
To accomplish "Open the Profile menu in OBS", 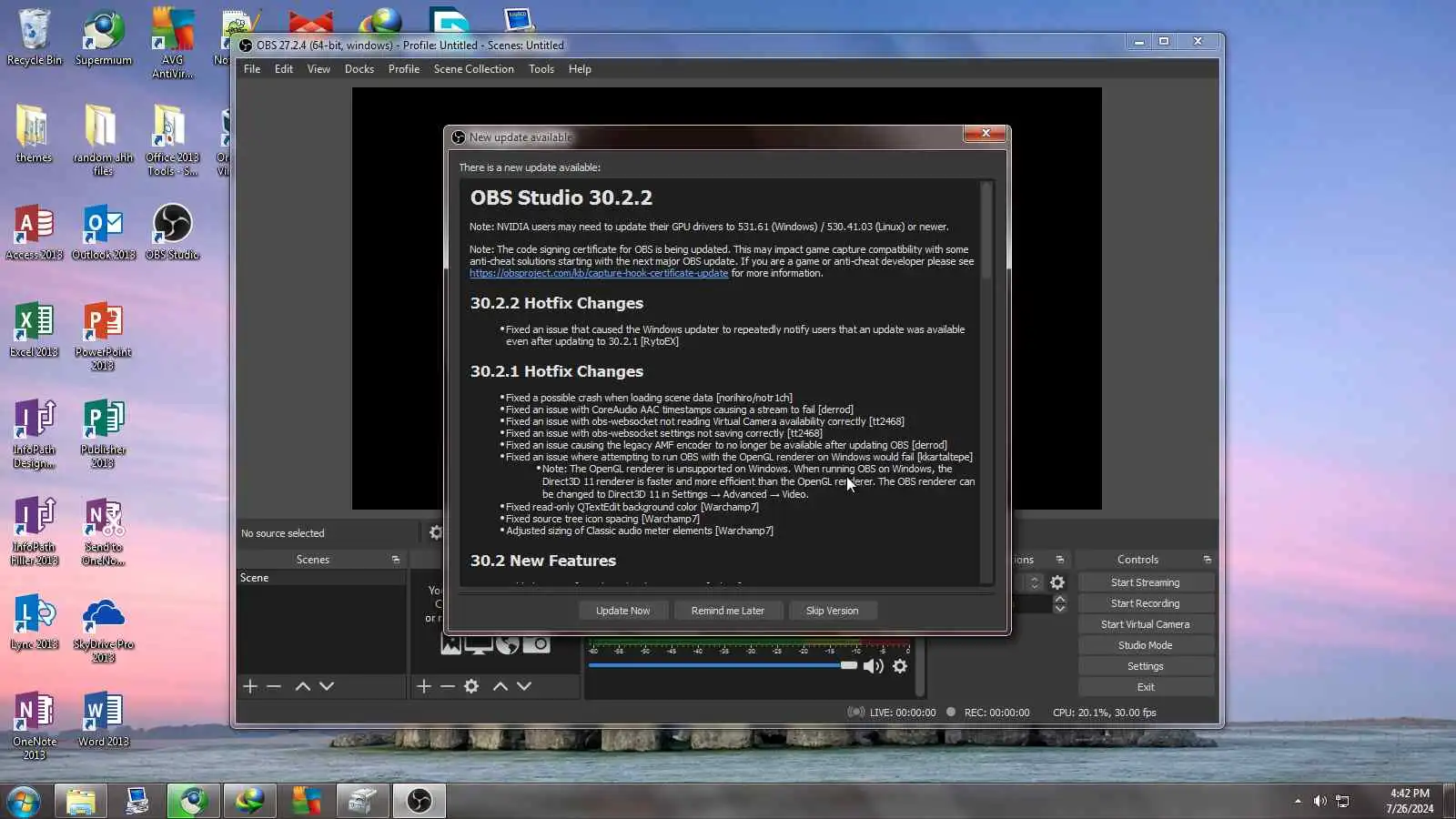I will 404,69.
